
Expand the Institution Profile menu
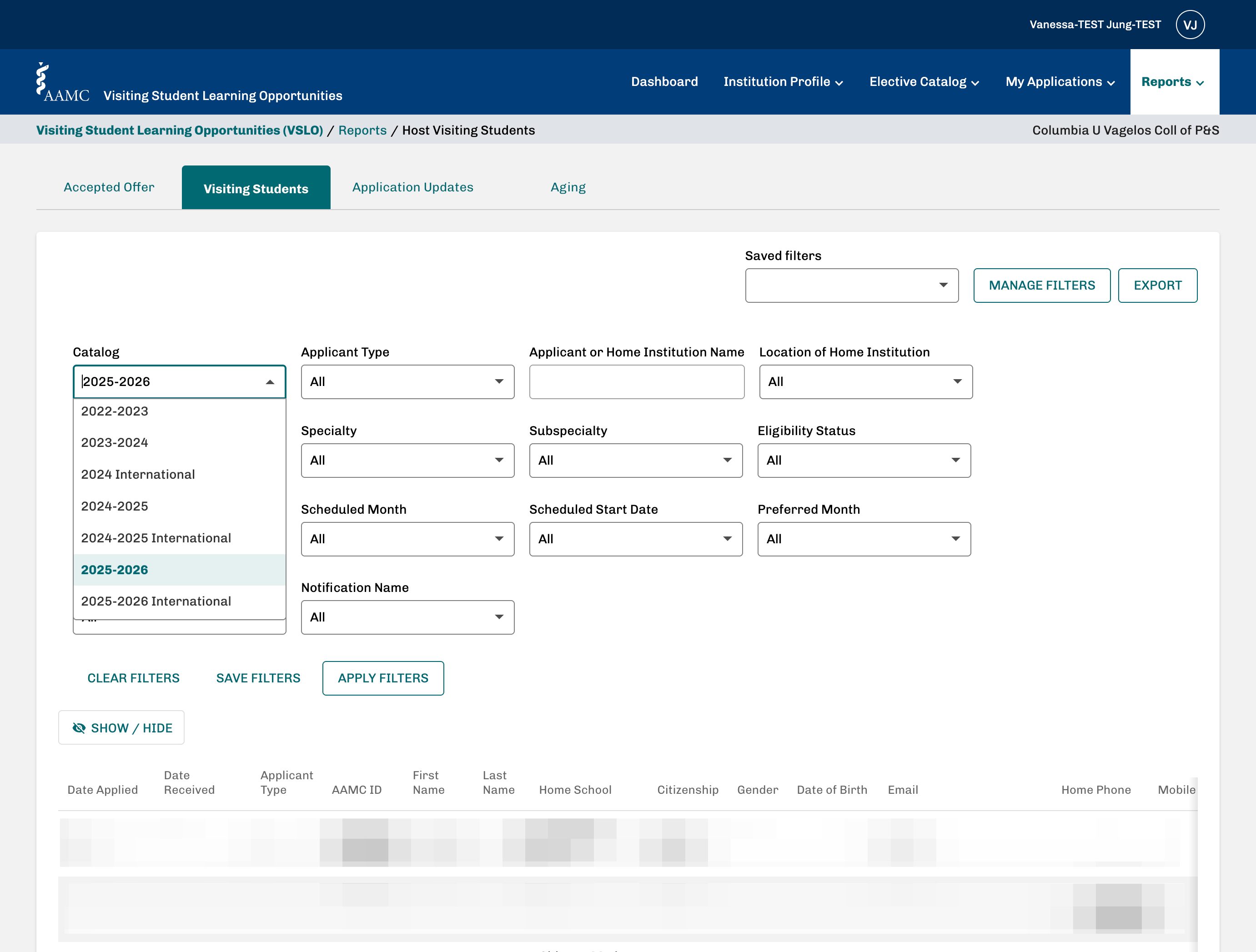point(783,82)
